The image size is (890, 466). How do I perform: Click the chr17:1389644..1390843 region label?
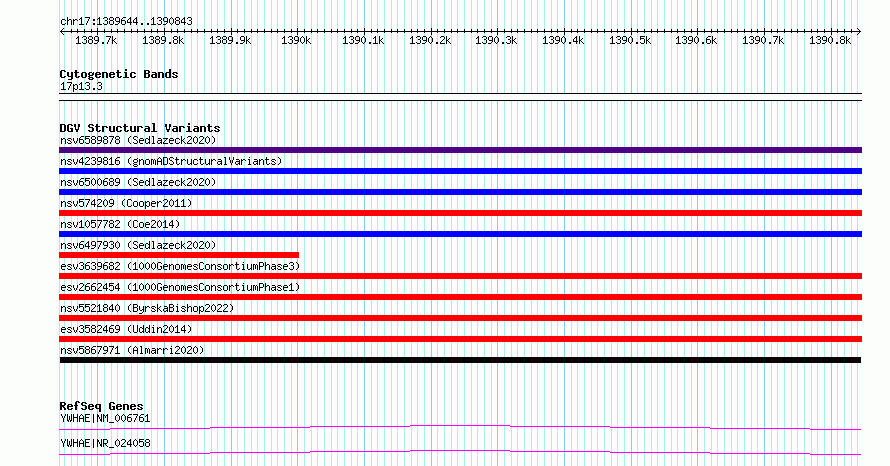(126, 21)
